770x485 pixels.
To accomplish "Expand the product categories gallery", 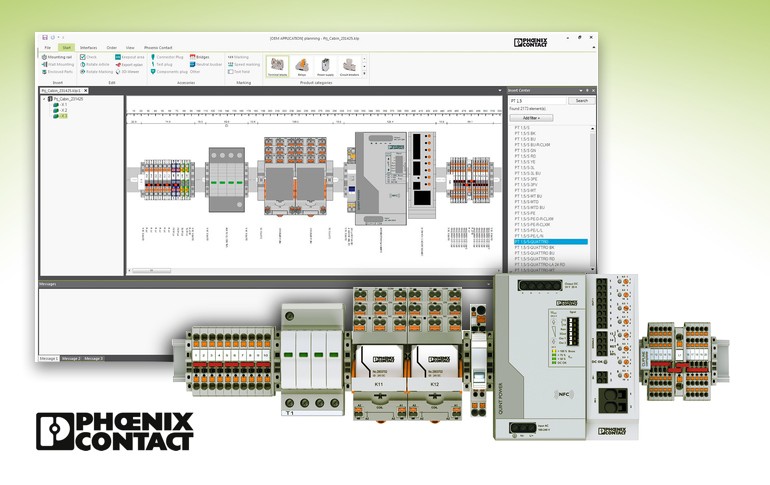I will (x=364, y=74).
